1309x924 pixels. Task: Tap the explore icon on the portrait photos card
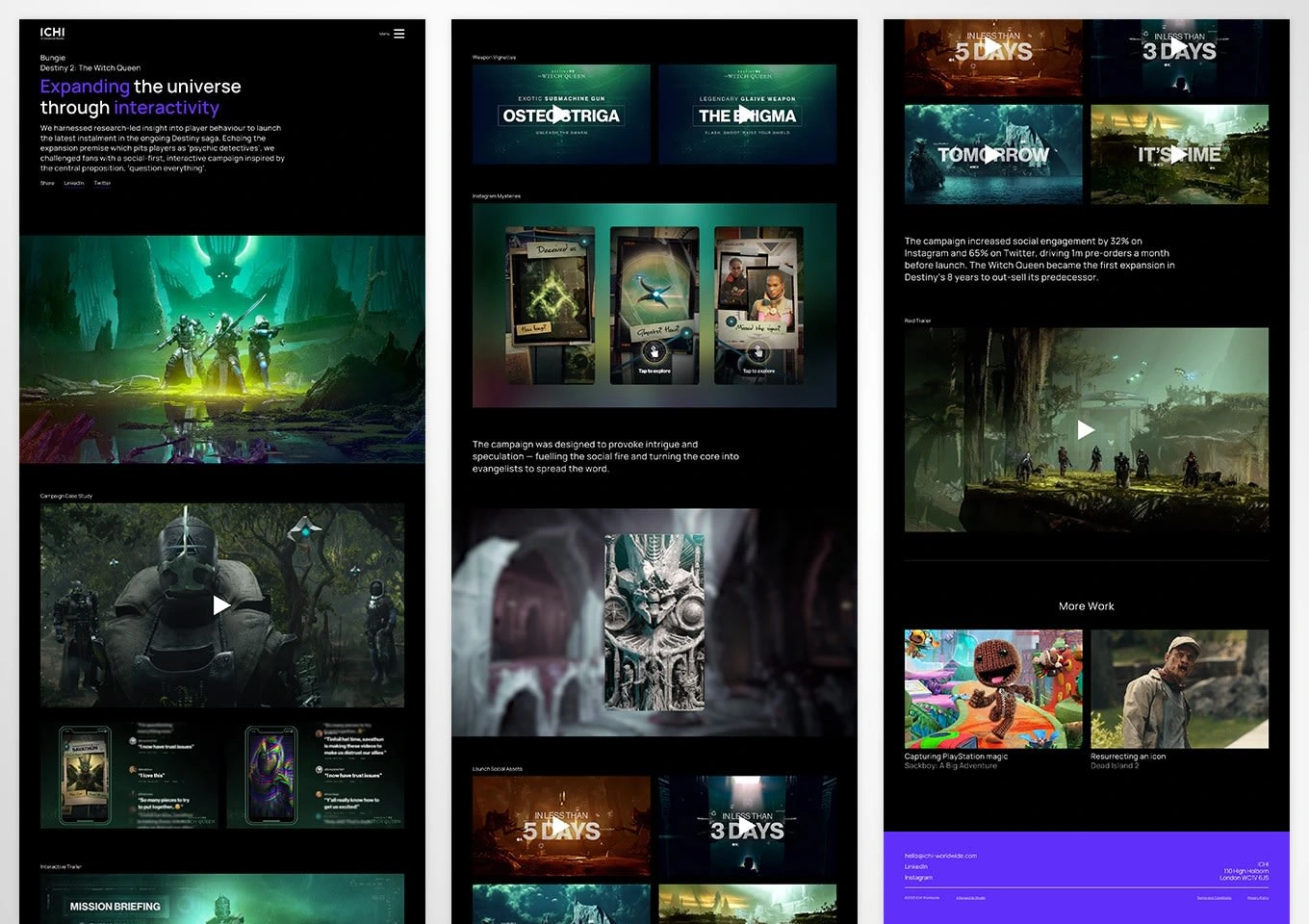pyautogui.click(x=758, y=352)
